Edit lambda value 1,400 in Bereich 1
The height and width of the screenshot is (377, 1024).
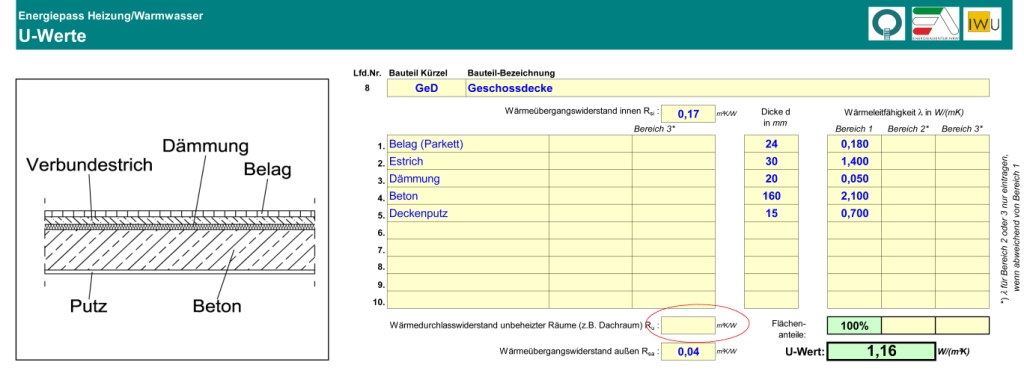(854, 161)
